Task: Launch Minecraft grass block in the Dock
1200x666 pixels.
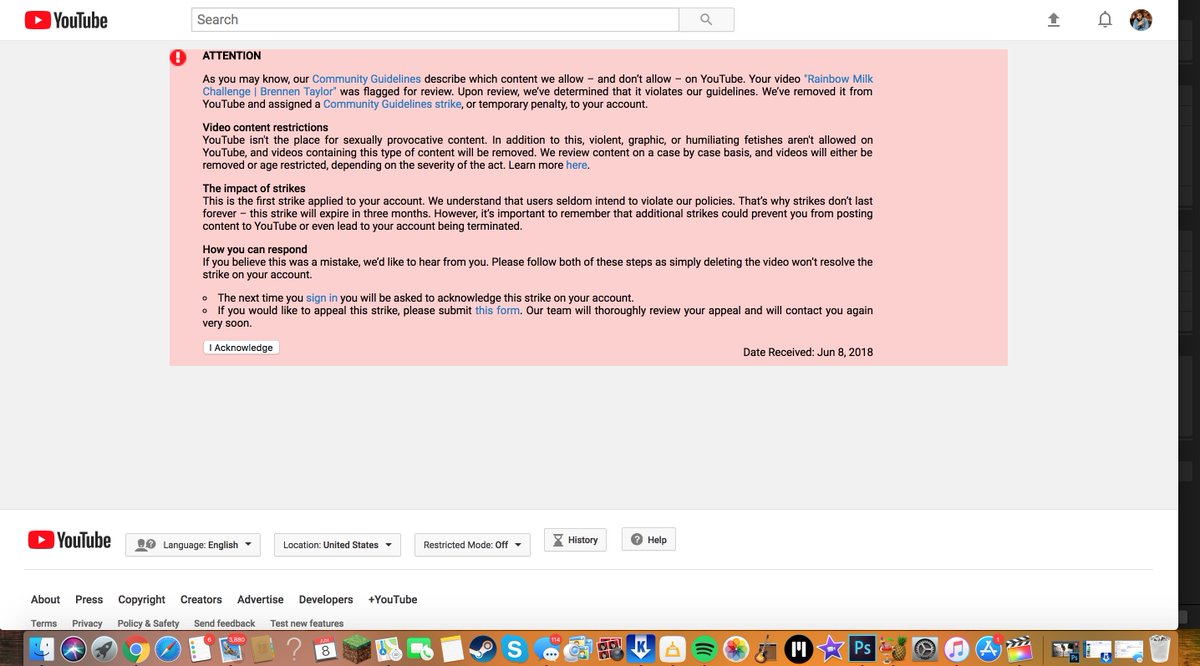Action: point(358,649)
